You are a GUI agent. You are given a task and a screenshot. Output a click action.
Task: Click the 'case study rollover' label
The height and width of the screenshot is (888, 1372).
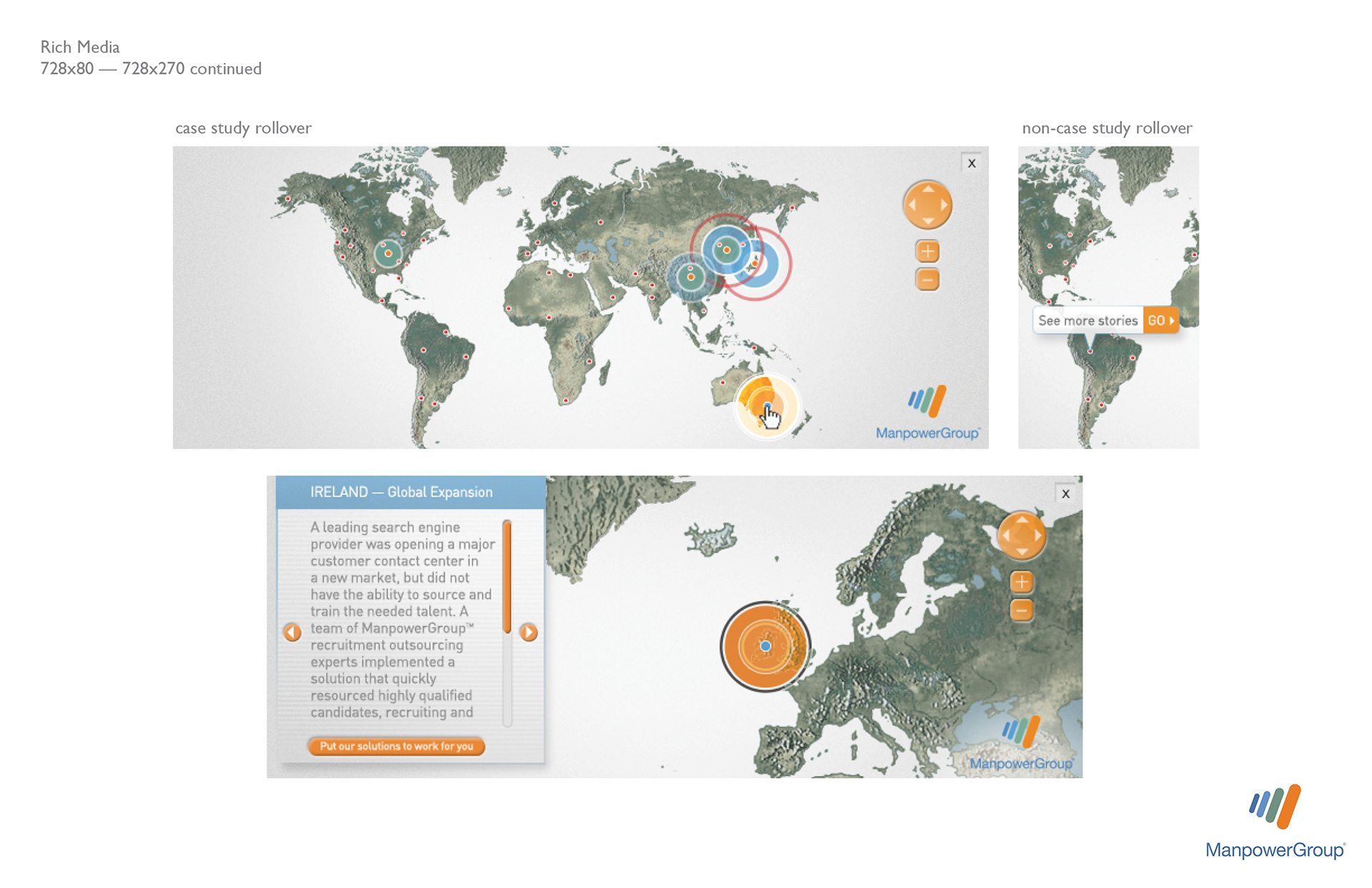[243, 128]
